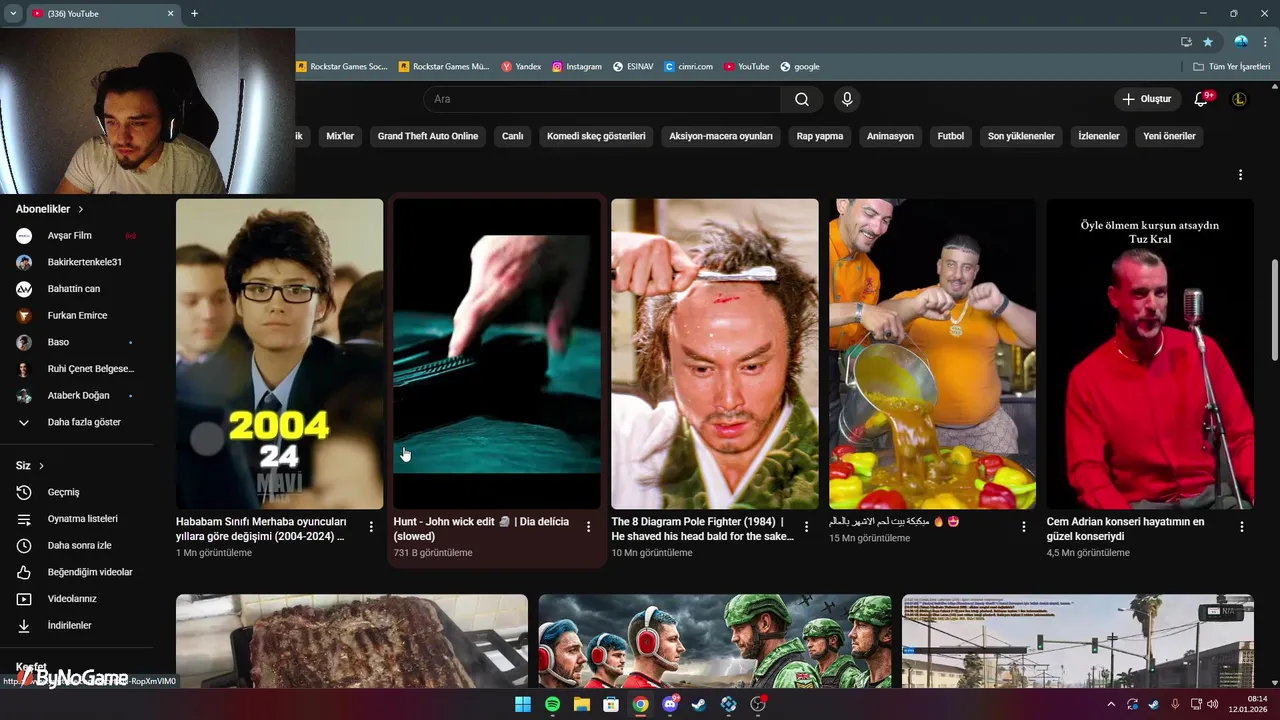This screenshot has height=720, width=1280.
Task: Click the search magnifier button
Action: tap(802, 99)
